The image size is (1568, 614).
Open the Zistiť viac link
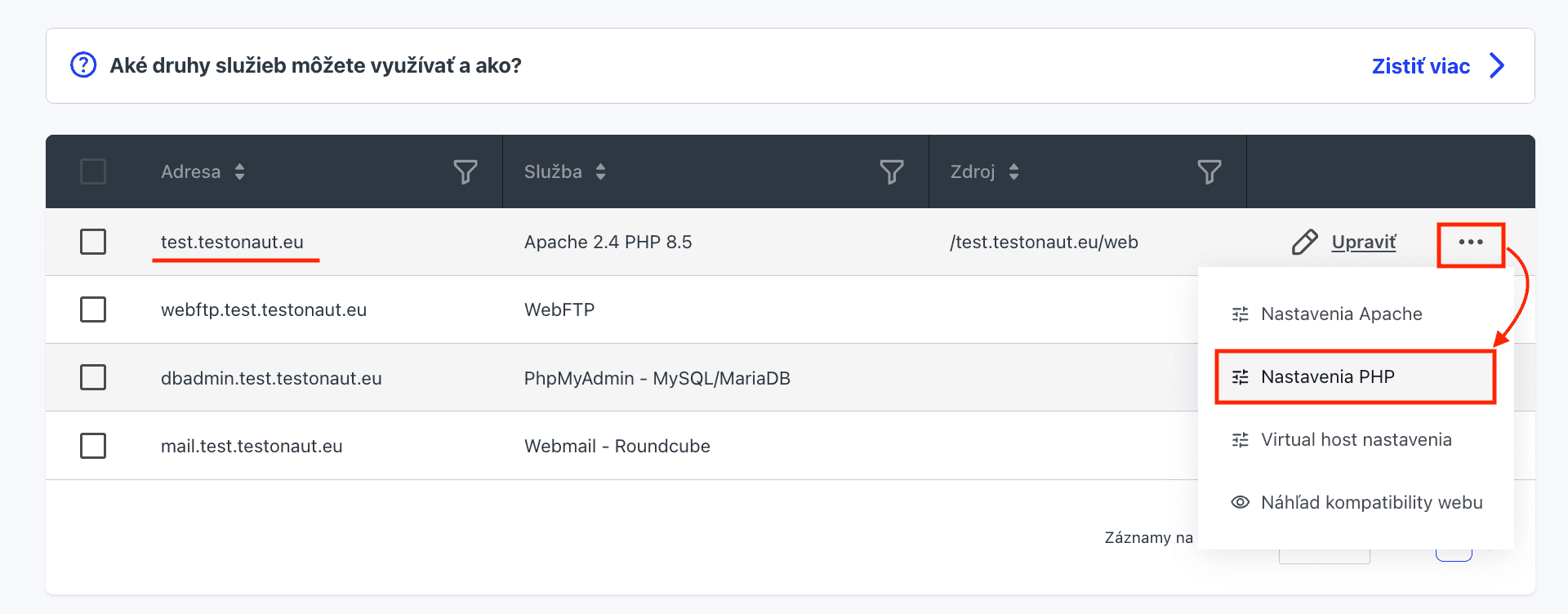tap(1421, 65)
